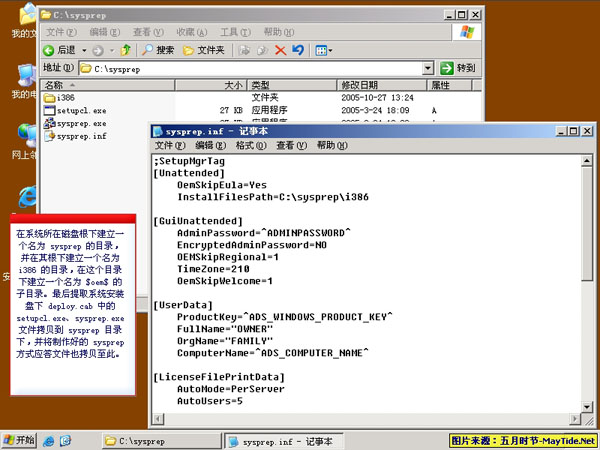The height and width of the screenshot is (450, 600).
Task: Click the red Delete X icon
Action: (280, 50)
